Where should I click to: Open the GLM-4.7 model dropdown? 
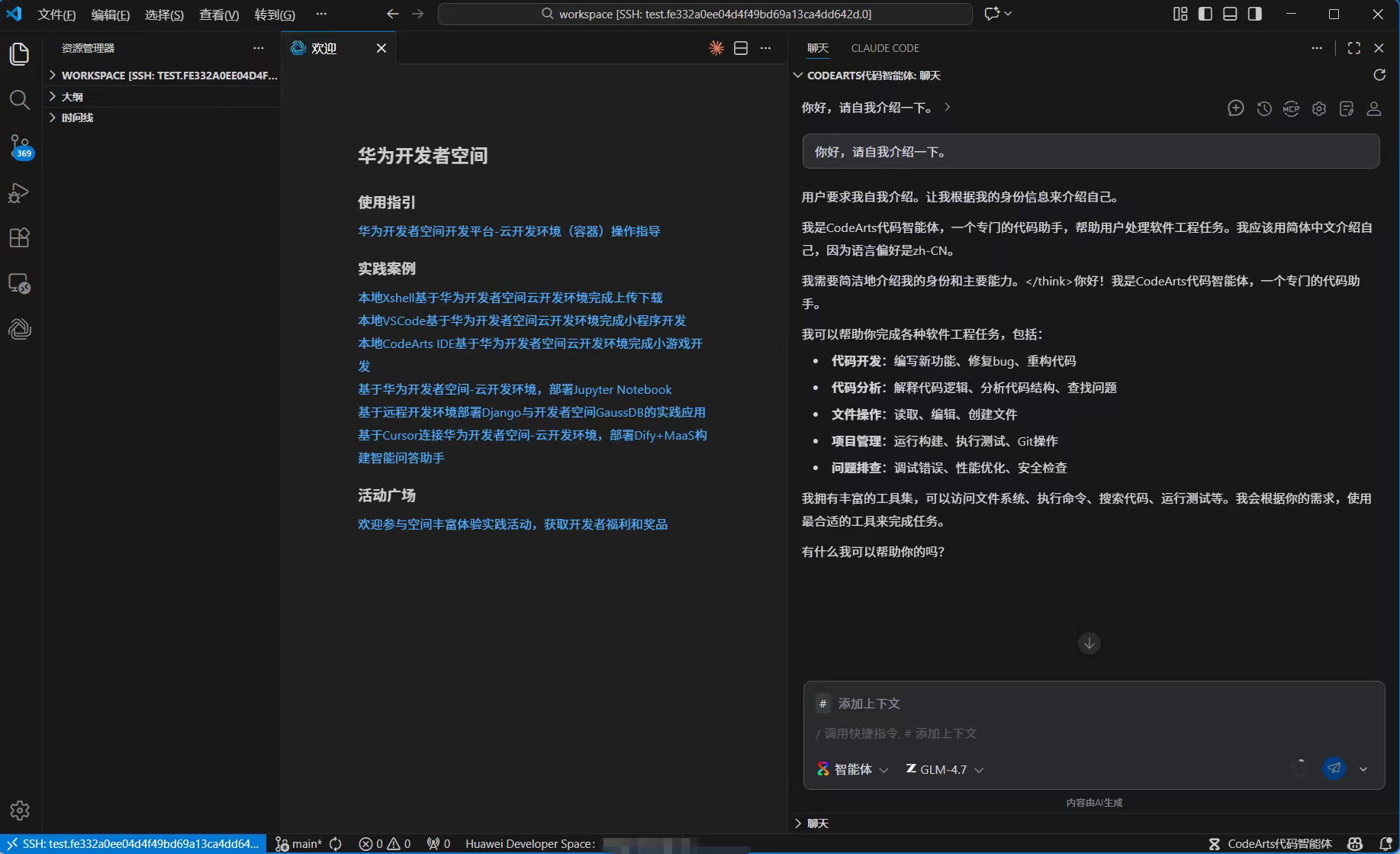pos(945,769)
